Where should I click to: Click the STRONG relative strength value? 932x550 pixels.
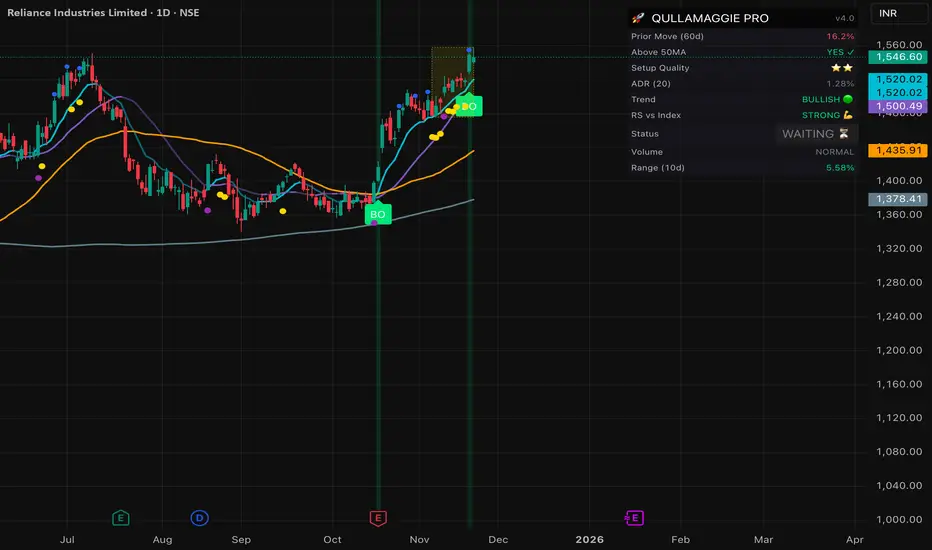click(x=821, y=115)
